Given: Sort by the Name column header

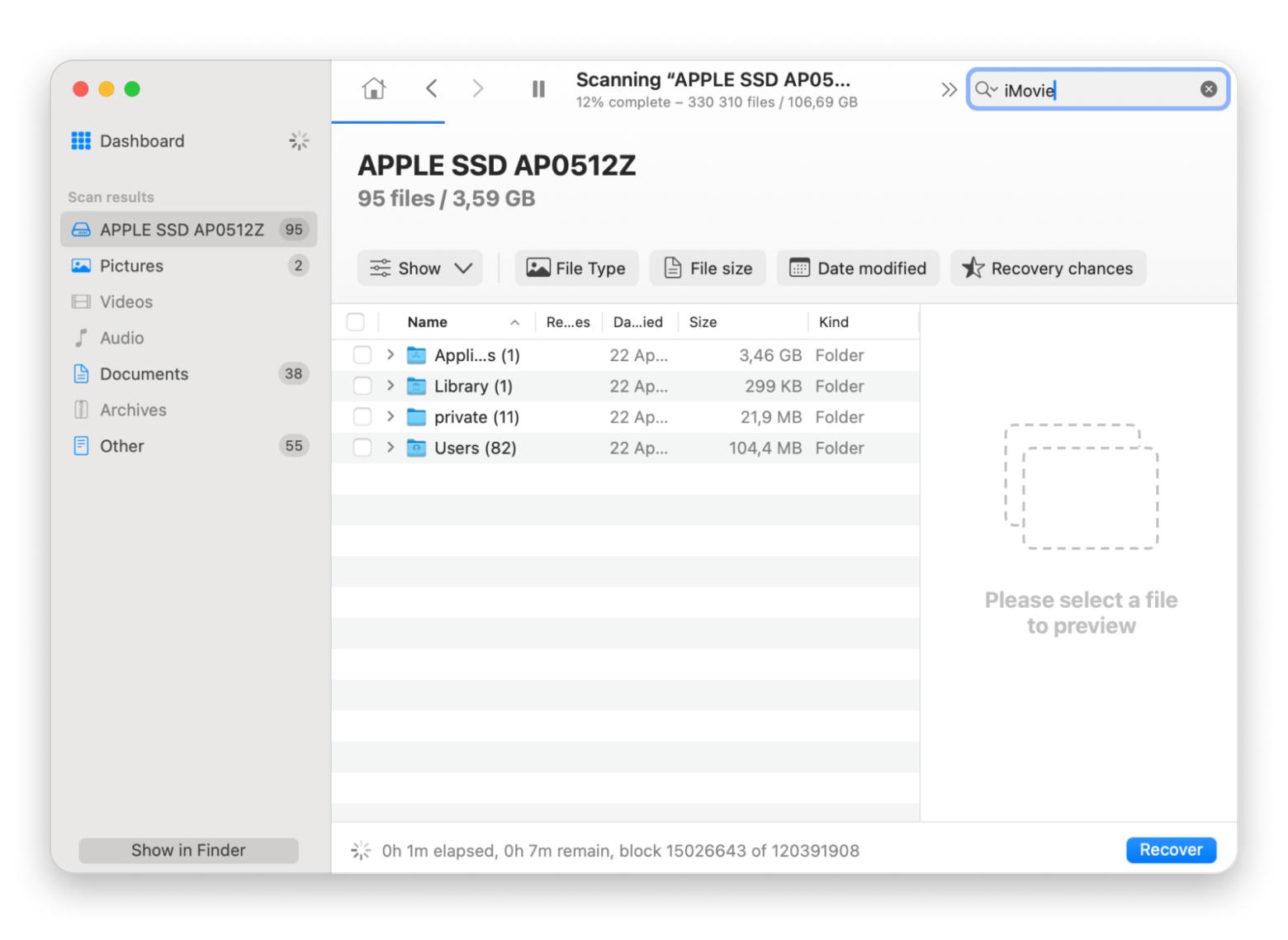Looking at the screenshot, I should [x=428, y=322].
